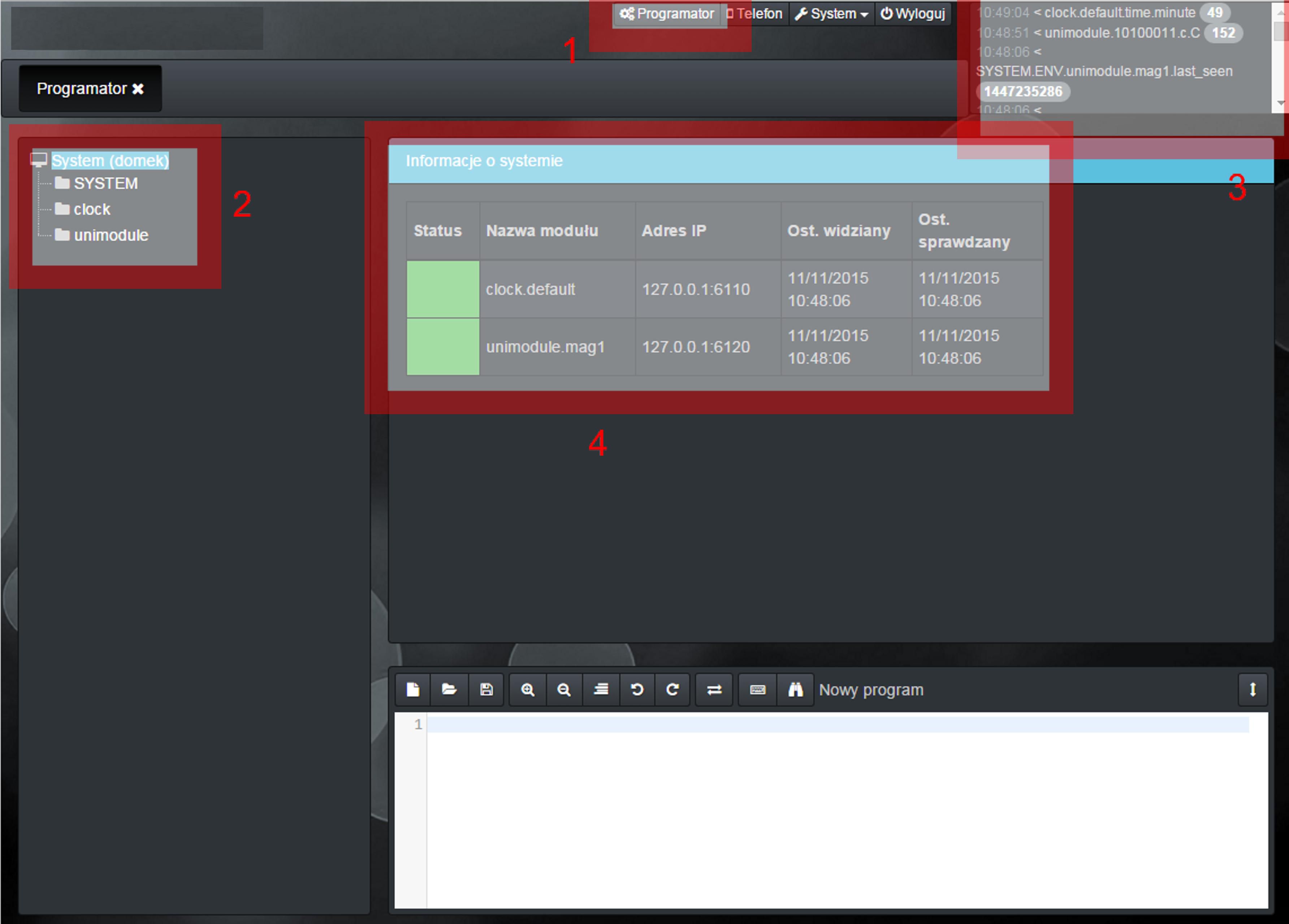The width and height of the screenshot is (1289, 924).
Task: Open the System dropdown menu
Action: coord(832,14)
